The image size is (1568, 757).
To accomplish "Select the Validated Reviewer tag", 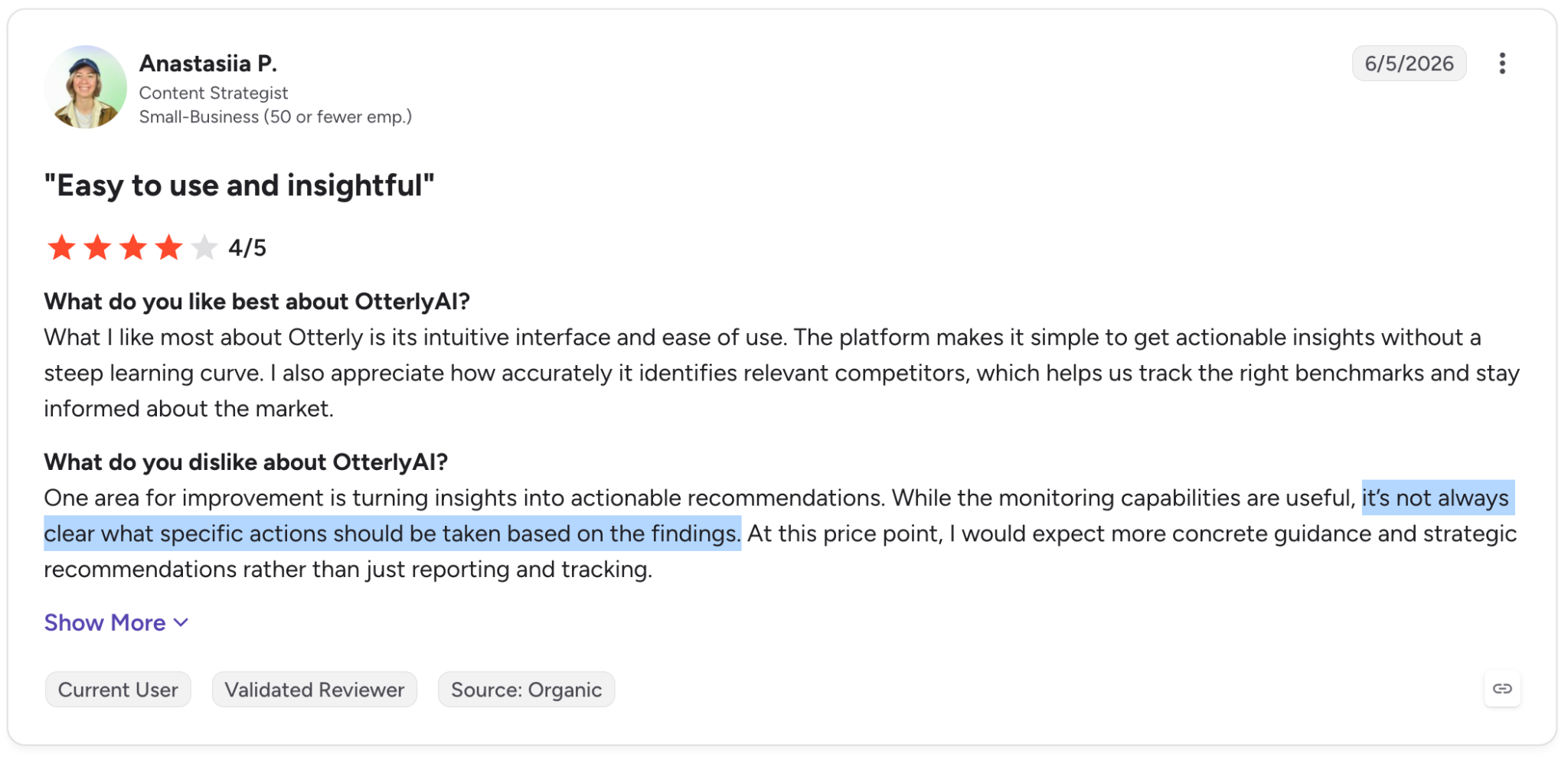I will [315, 690].
